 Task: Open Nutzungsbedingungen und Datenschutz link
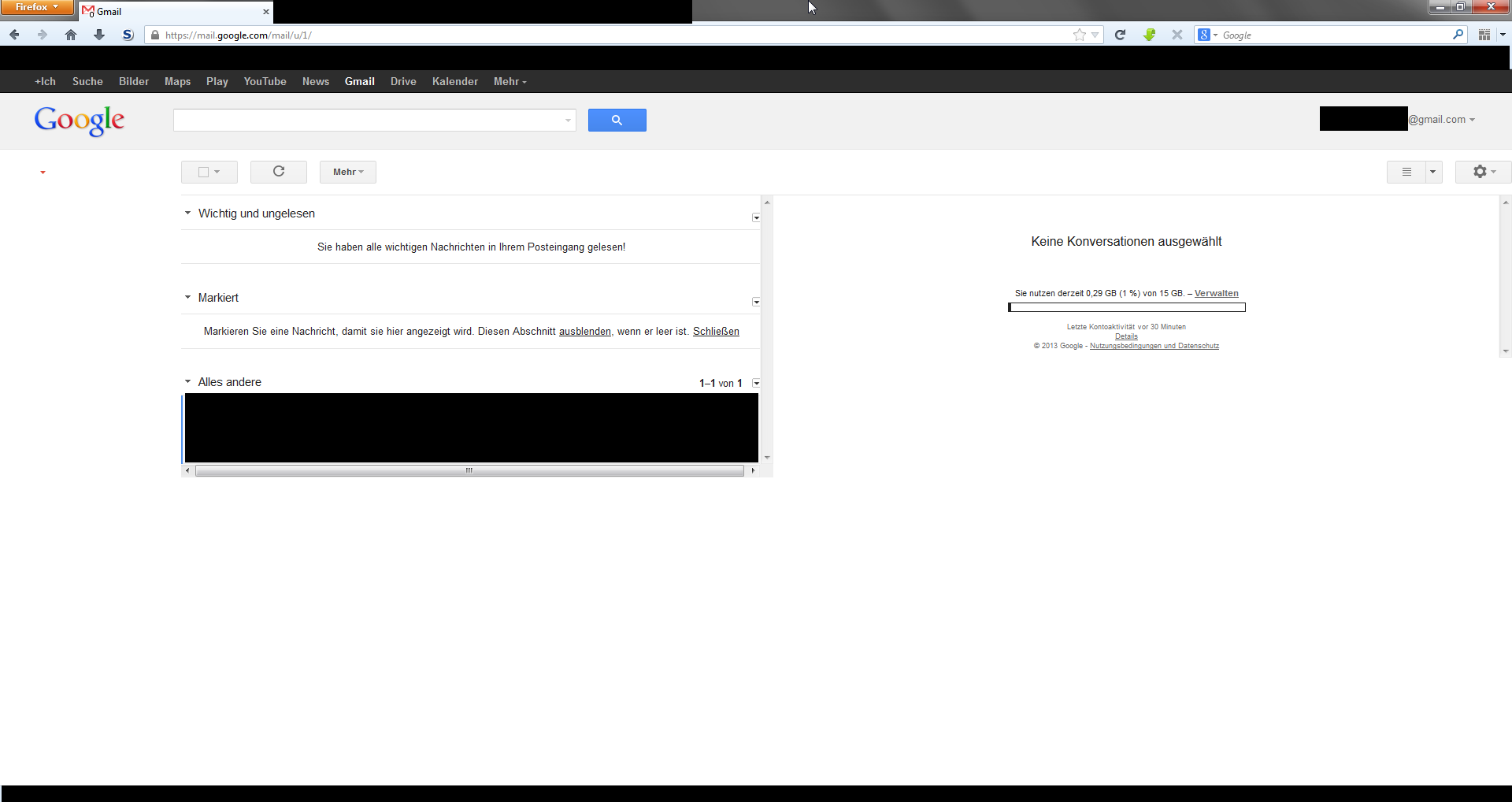coord(1154,346)
